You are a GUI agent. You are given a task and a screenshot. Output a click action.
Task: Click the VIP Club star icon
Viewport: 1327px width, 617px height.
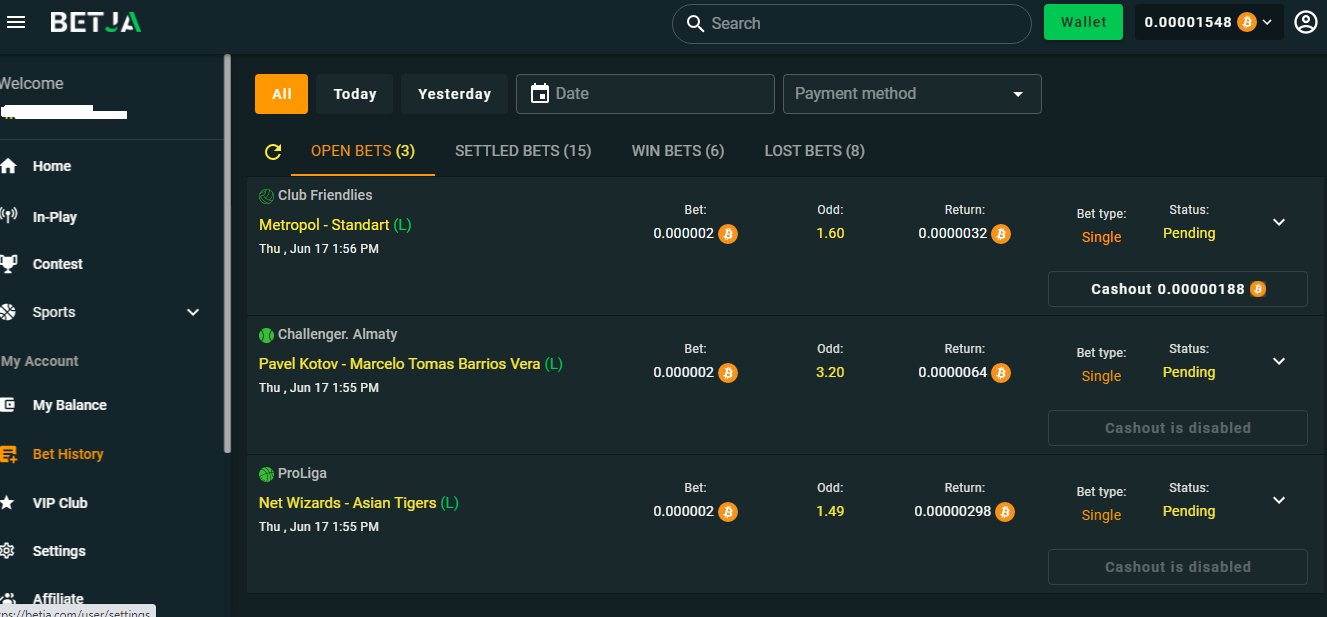pos(8,503)
